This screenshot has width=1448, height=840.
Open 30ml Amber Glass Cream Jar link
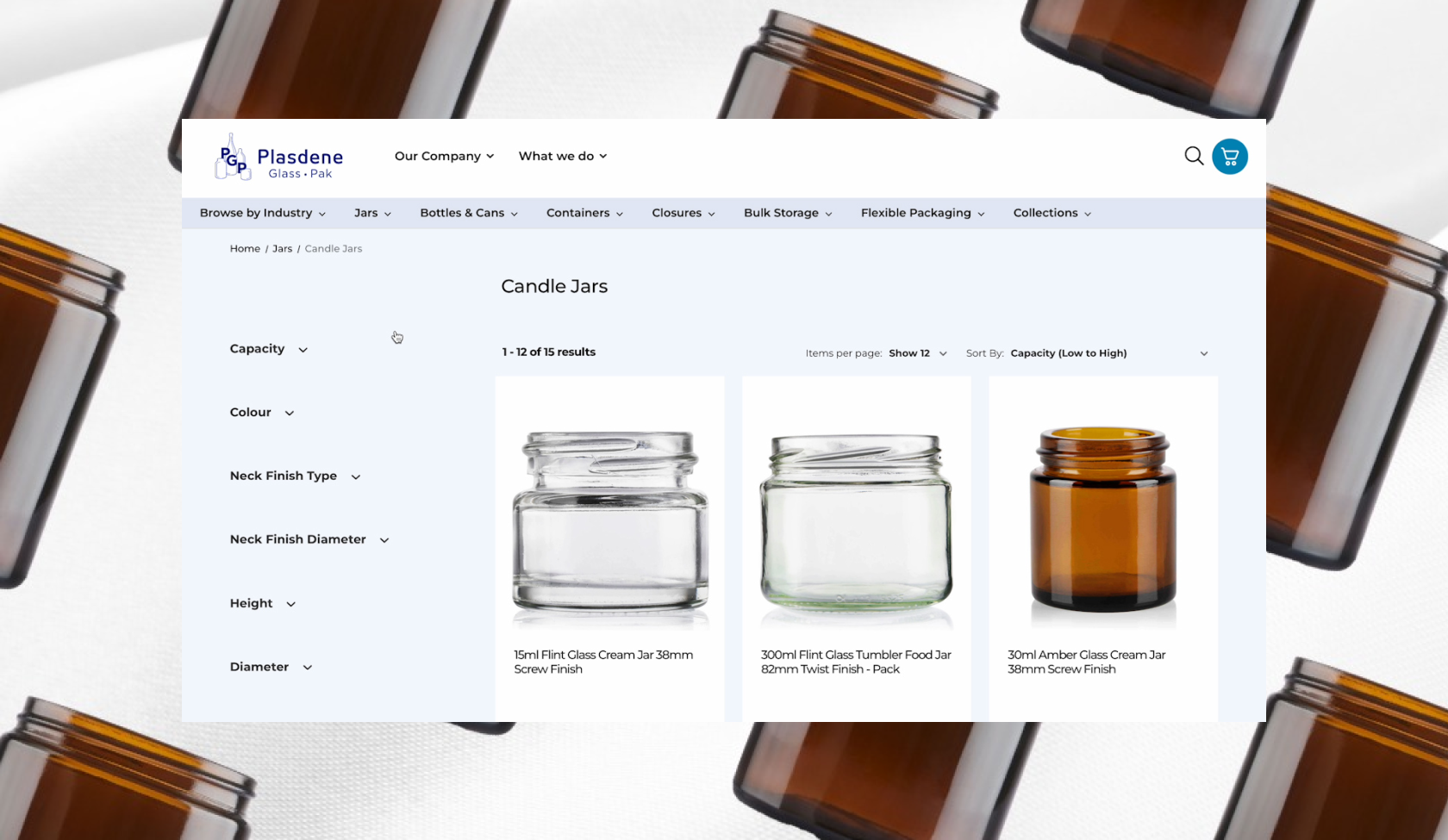(x=1086, y=662)
